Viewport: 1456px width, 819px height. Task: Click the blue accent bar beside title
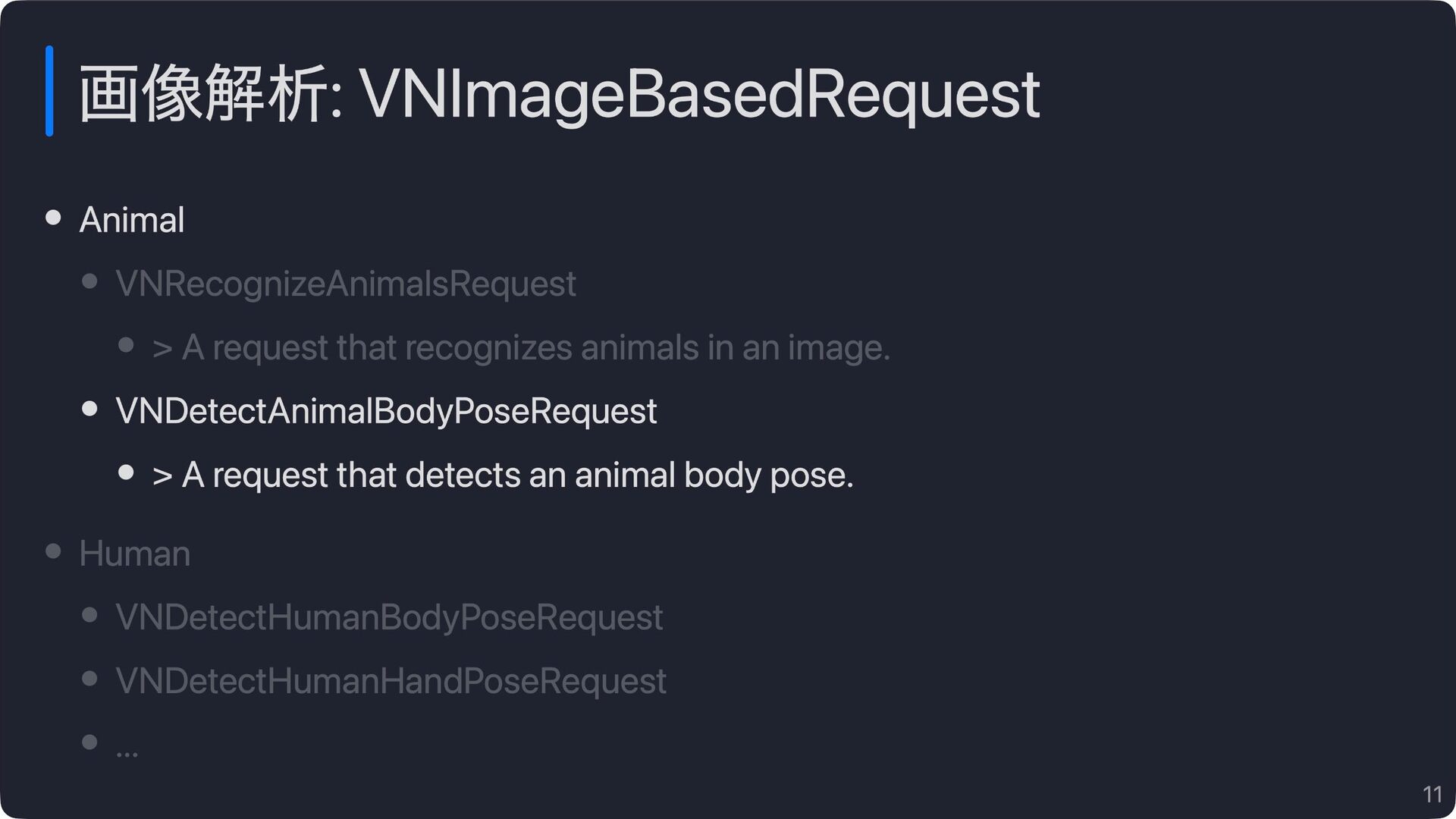[x=49, y=91]
